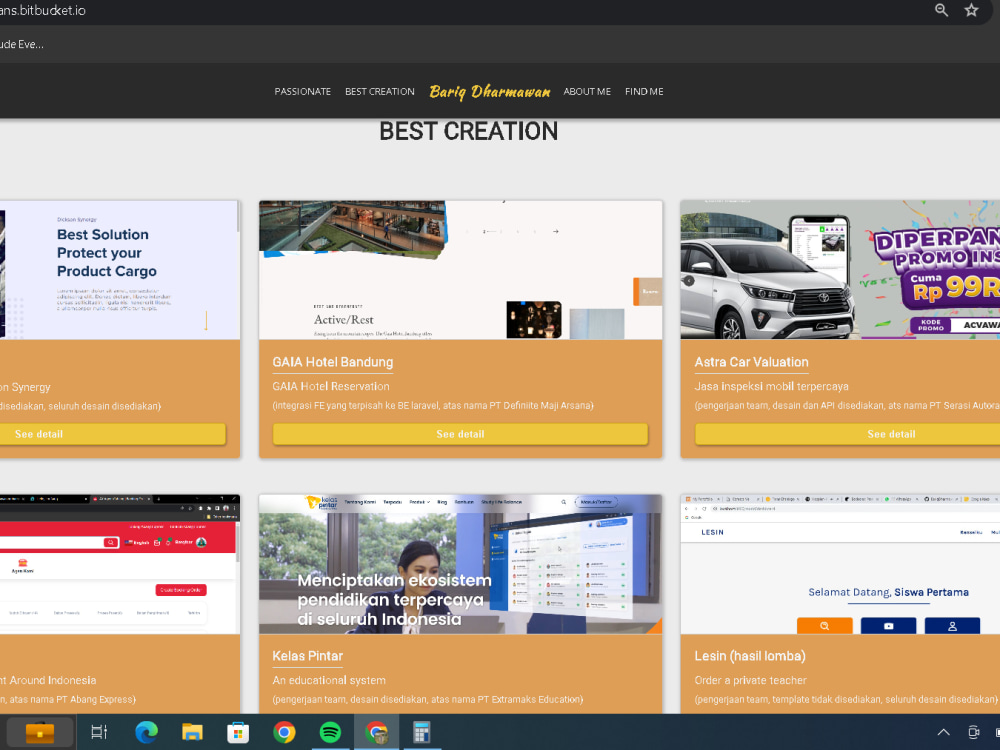Viewport: 1000px width, 750px height.
Task: Click the Meet Now tray icon
Action: [x=973, y=732]
